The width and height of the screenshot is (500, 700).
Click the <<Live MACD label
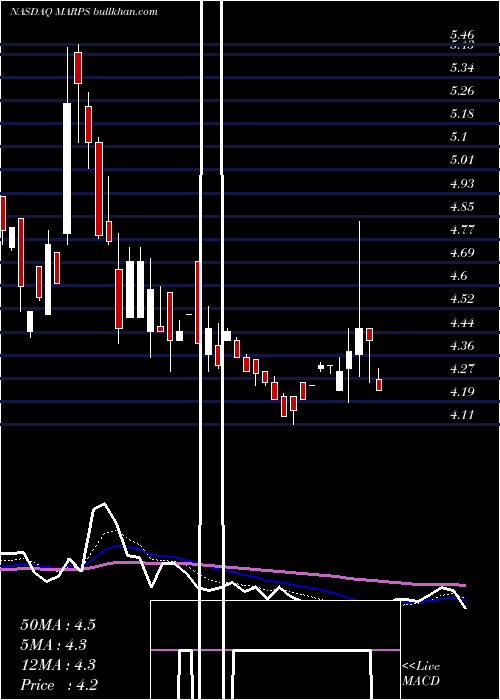tap(421, 673)
